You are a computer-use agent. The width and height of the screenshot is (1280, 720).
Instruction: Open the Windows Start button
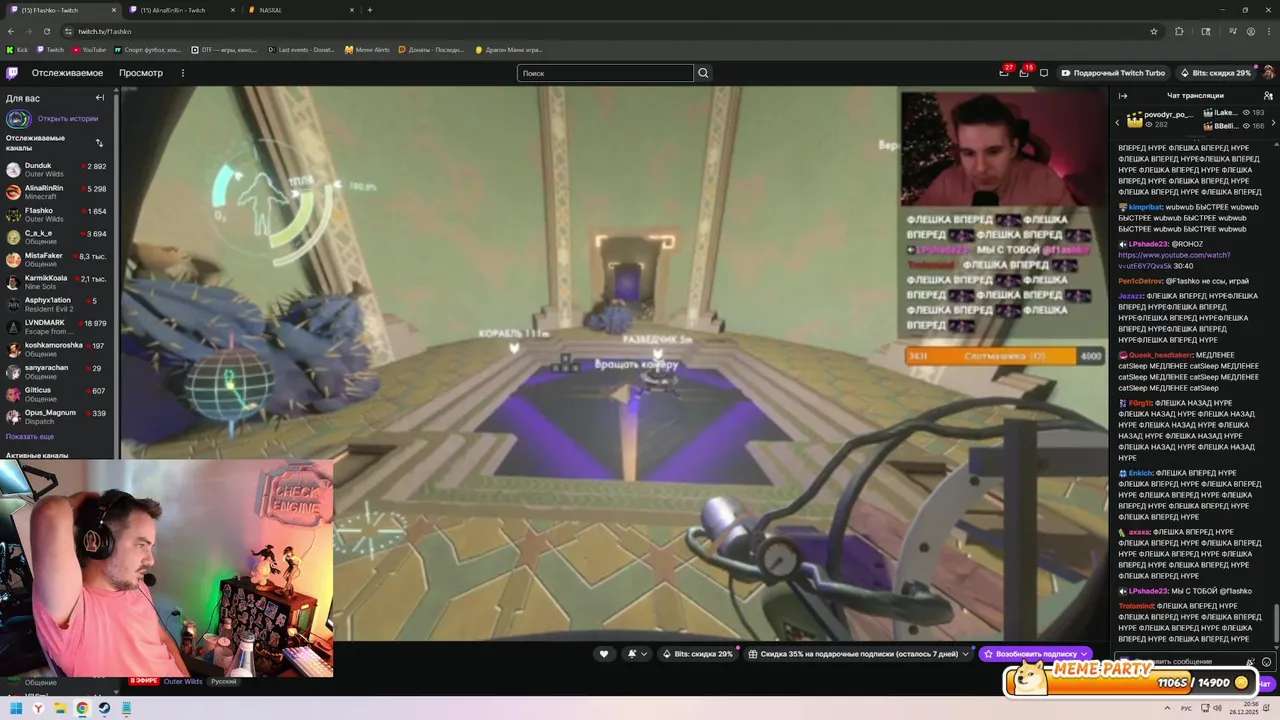pos(16,708)
